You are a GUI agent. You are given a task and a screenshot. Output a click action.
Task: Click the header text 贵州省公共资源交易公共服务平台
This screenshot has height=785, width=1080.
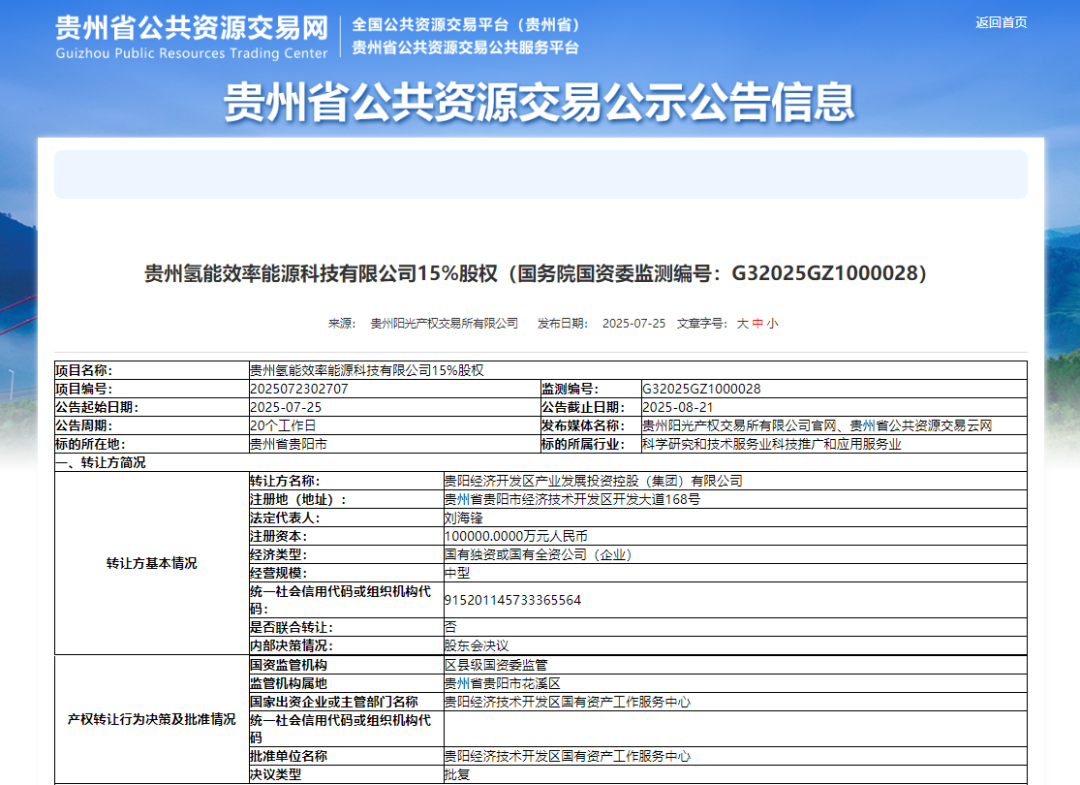click(x=466, y=48)
